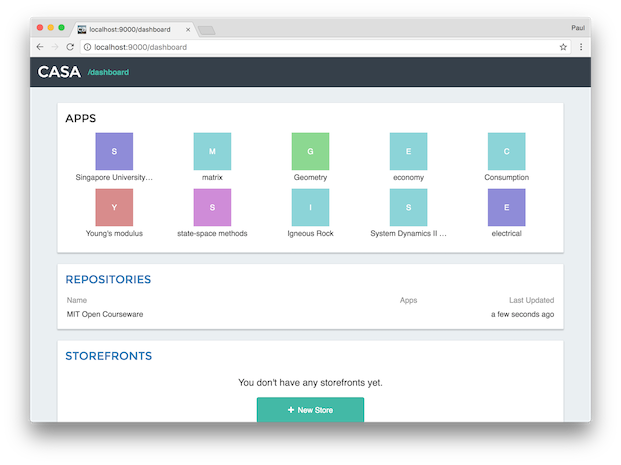Open the Singapore University app tile

(114, 152)
